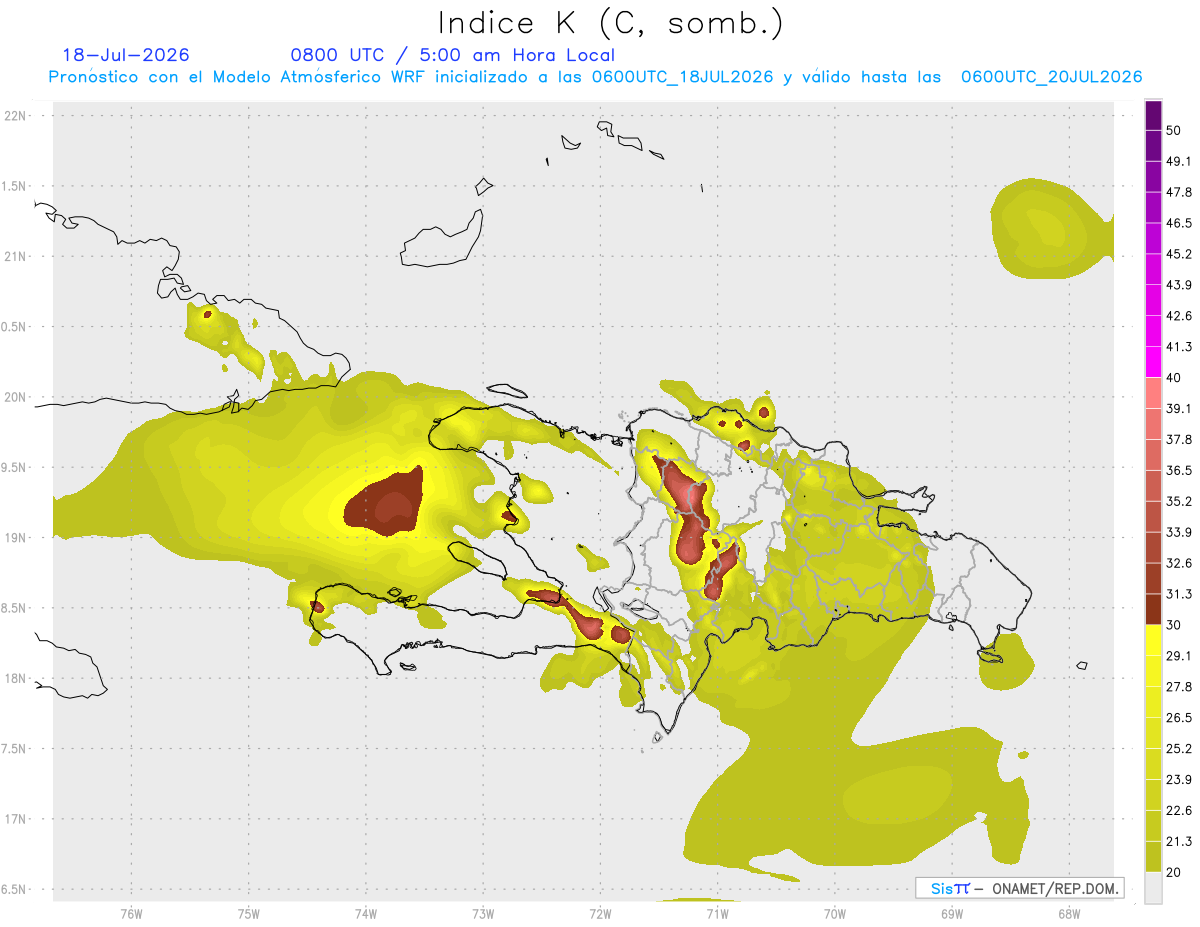Click the '70W' longitude axis label
The image size is (1200, 927).
[x=835, y=914]
